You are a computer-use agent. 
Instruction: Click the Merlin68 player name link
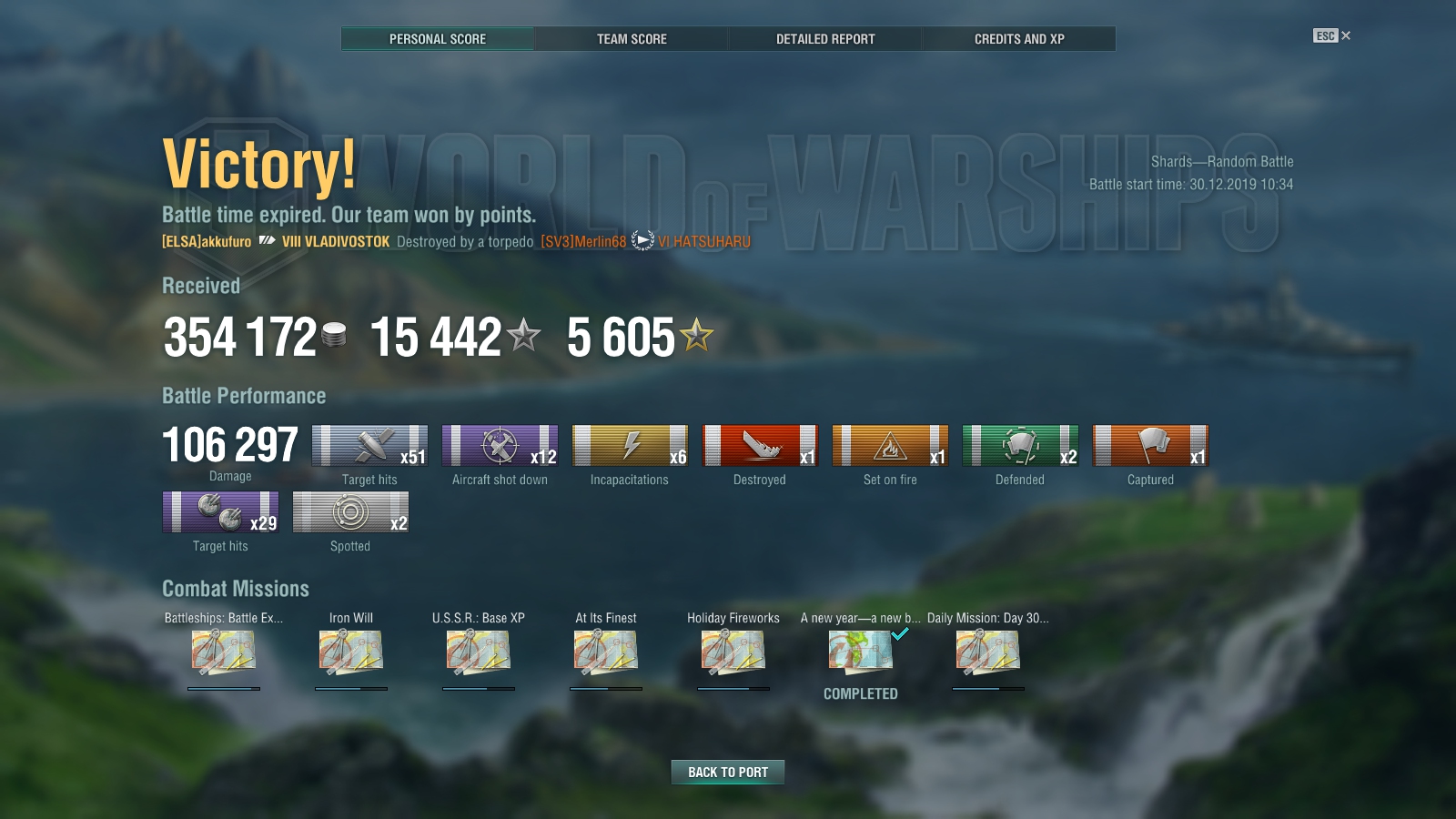[583, 242]
